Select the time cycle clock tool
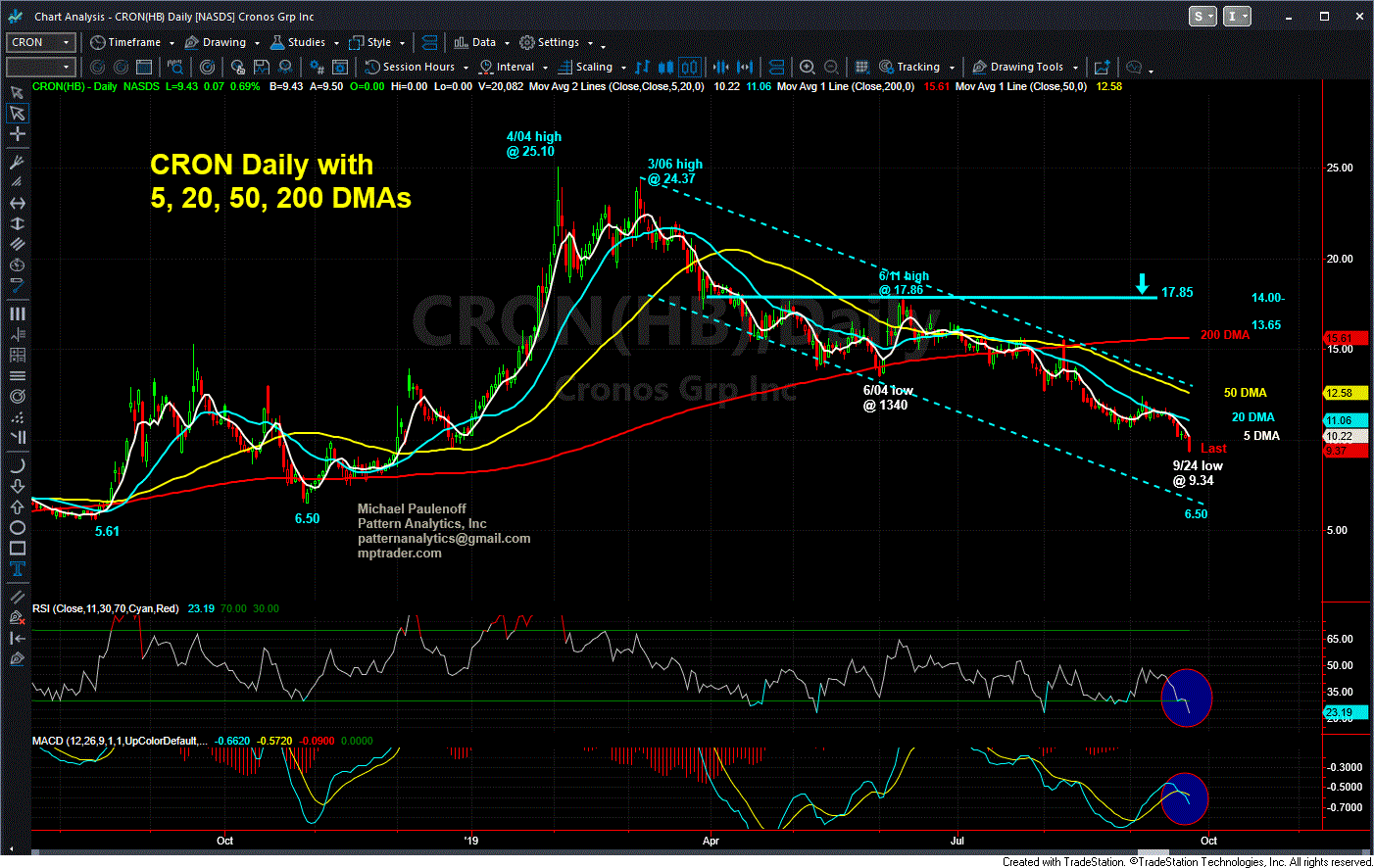1374x868 pixels. pos(17,265)
